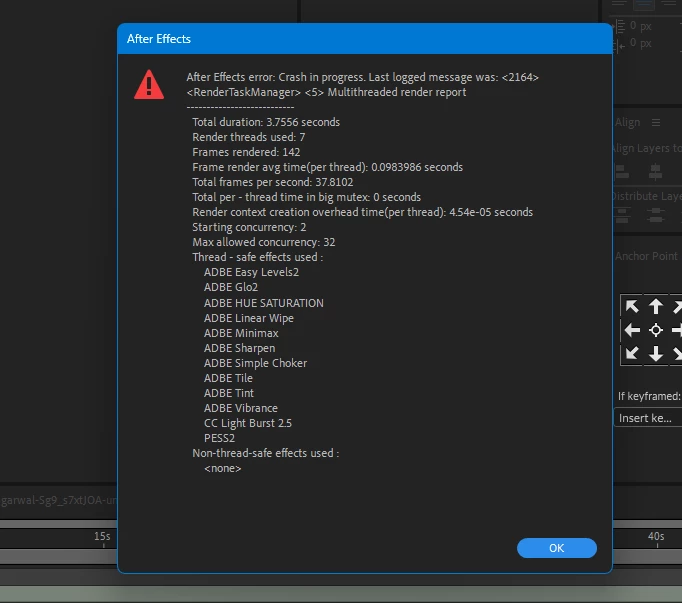
Task: Click 'Frames rendered: 142' line
Action: (x=246, y=152)
